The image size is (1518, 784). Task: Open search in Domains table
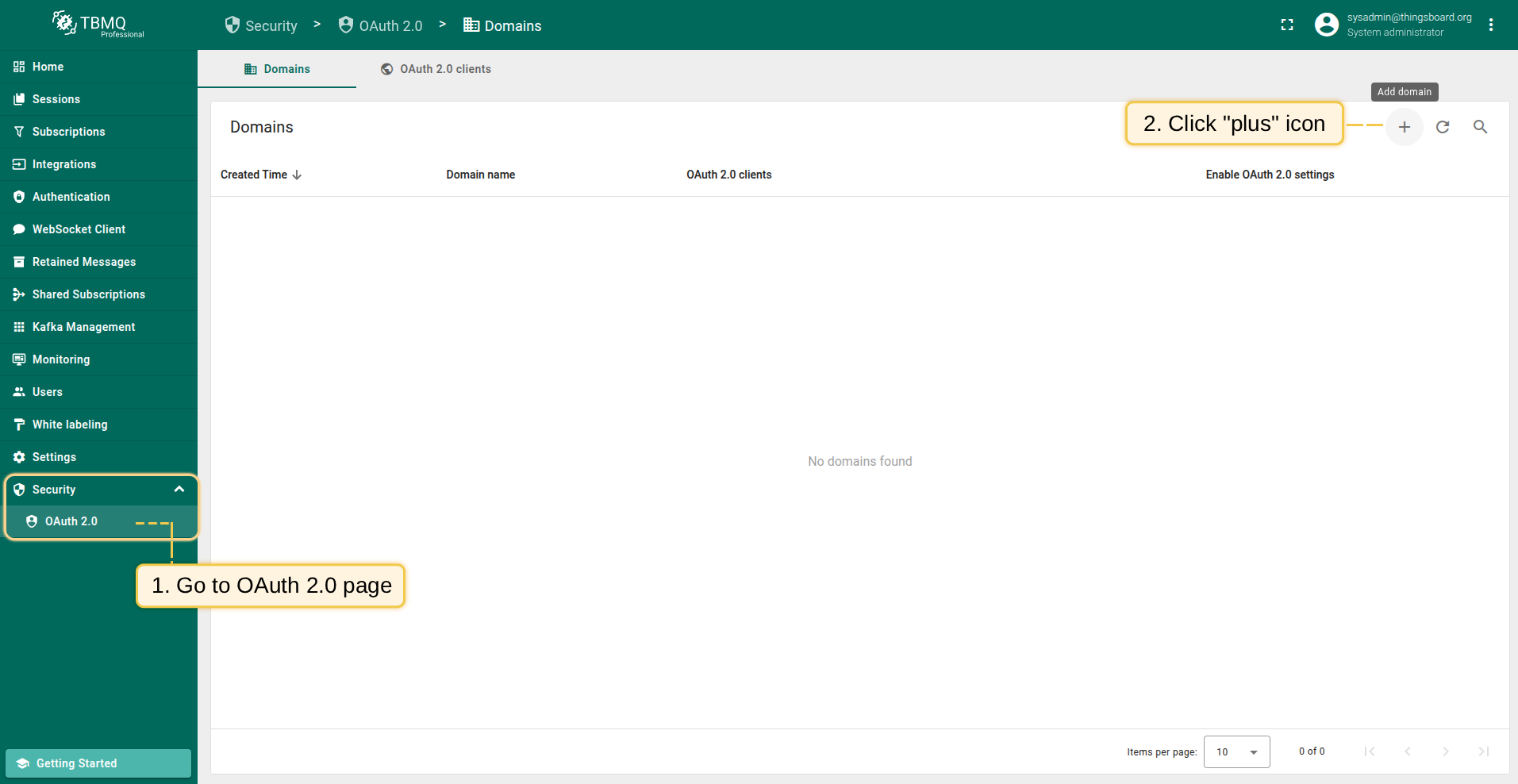coord(1480,127)
